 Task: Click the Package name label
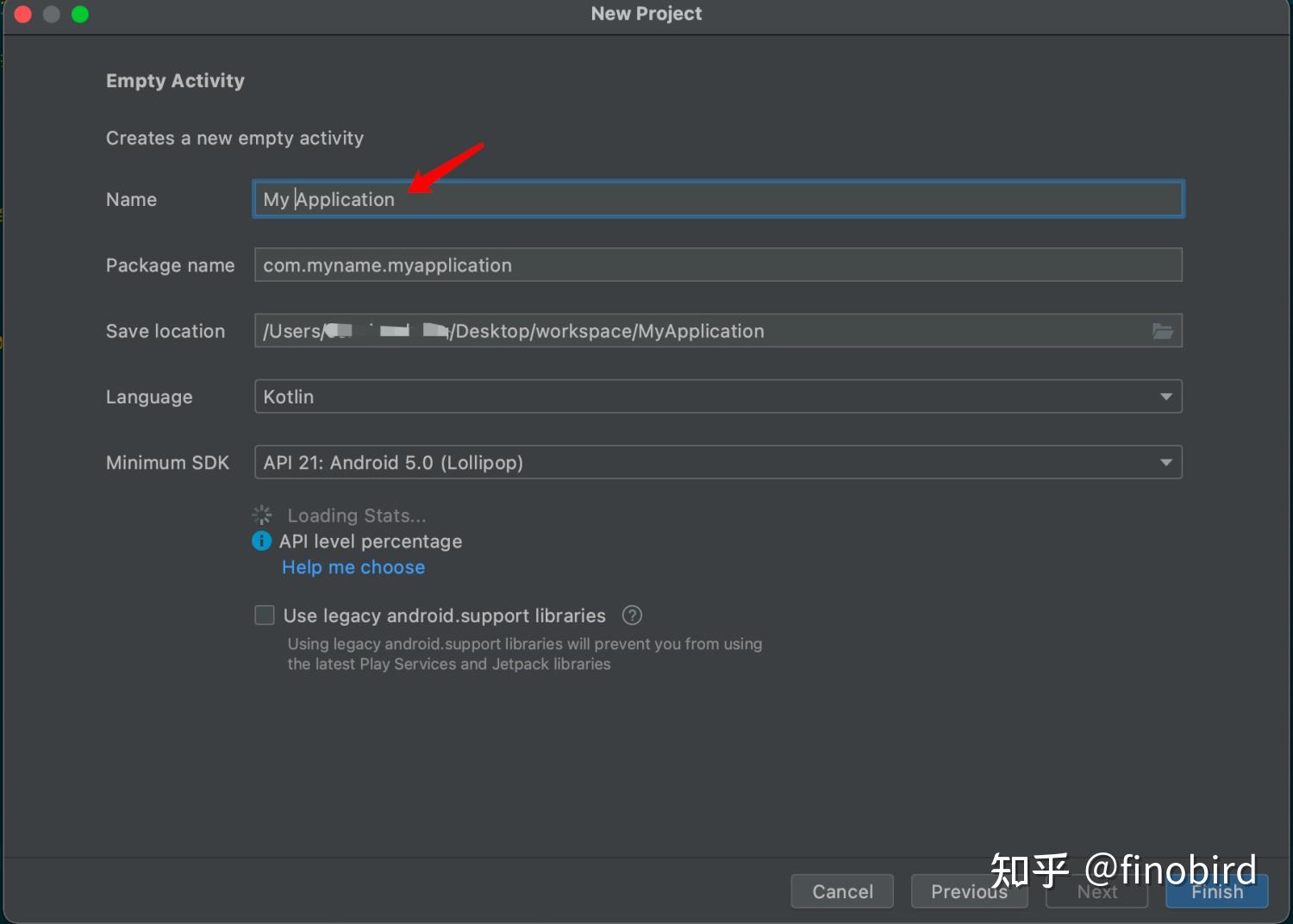point(170,265)
